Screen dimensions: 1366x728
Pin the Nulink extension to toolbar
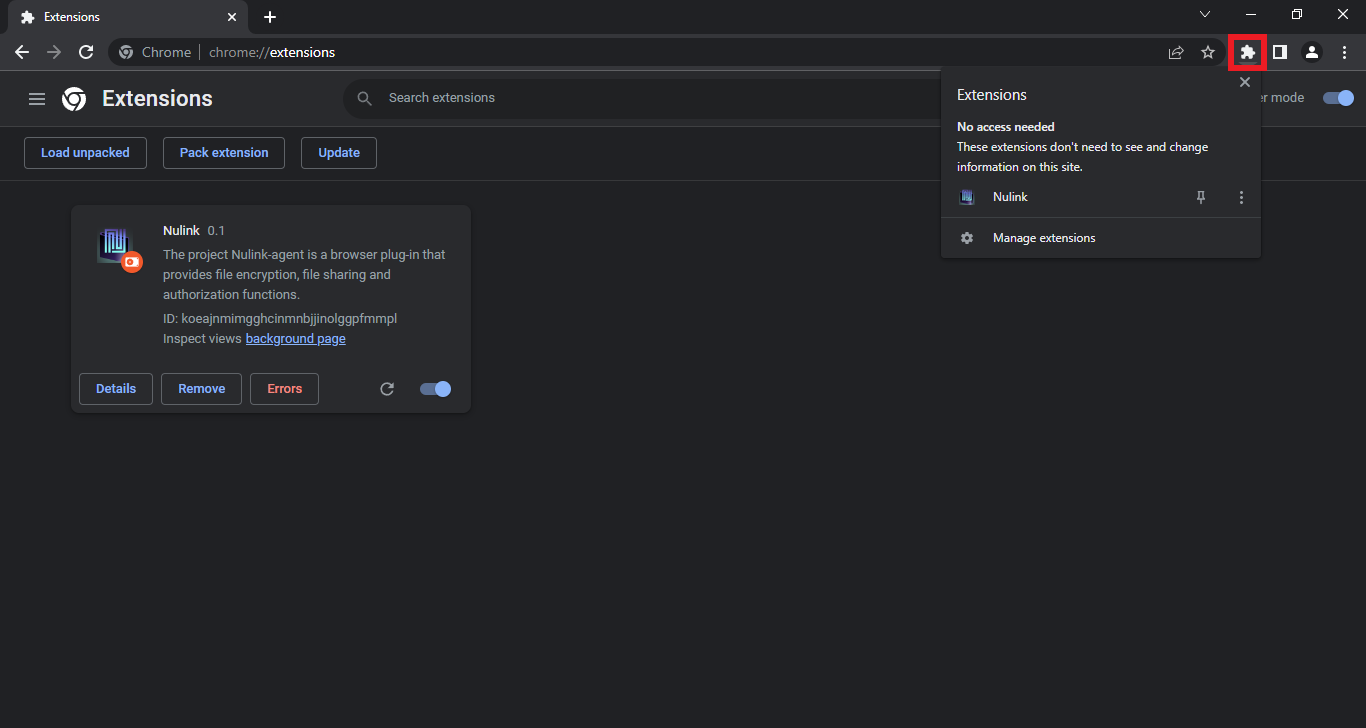[x=1201, y=198]
